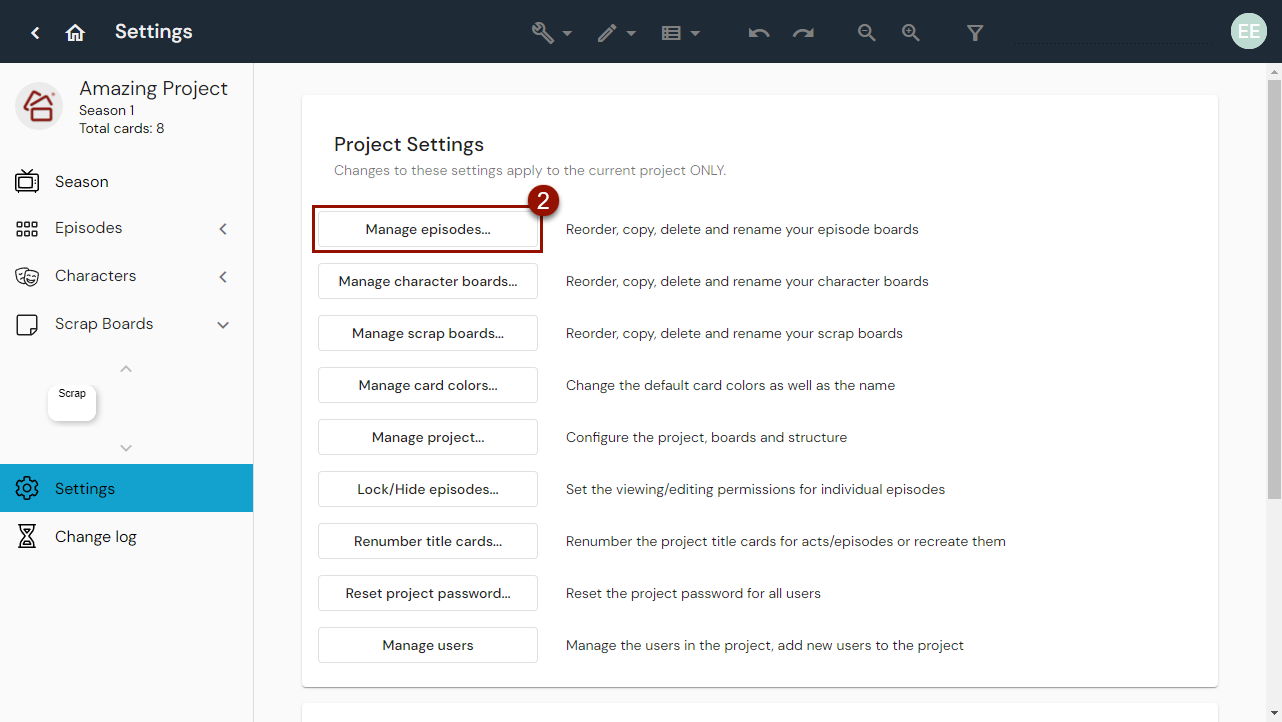The width and height of the screenshot is (1282, 722).
Task: Open the home icon in header
Action: (x=75, y=33)
